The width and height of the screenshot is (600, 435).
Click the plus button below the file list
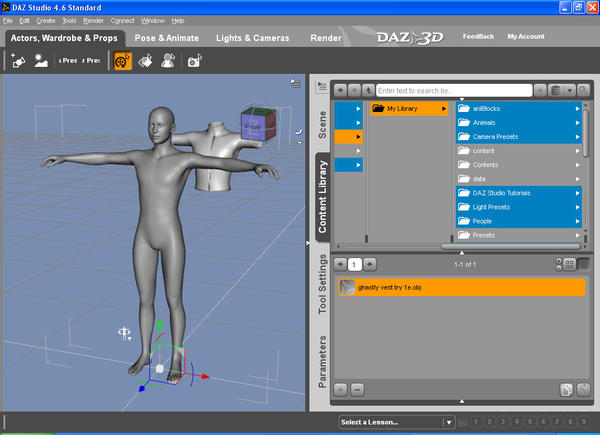point(340,390)
